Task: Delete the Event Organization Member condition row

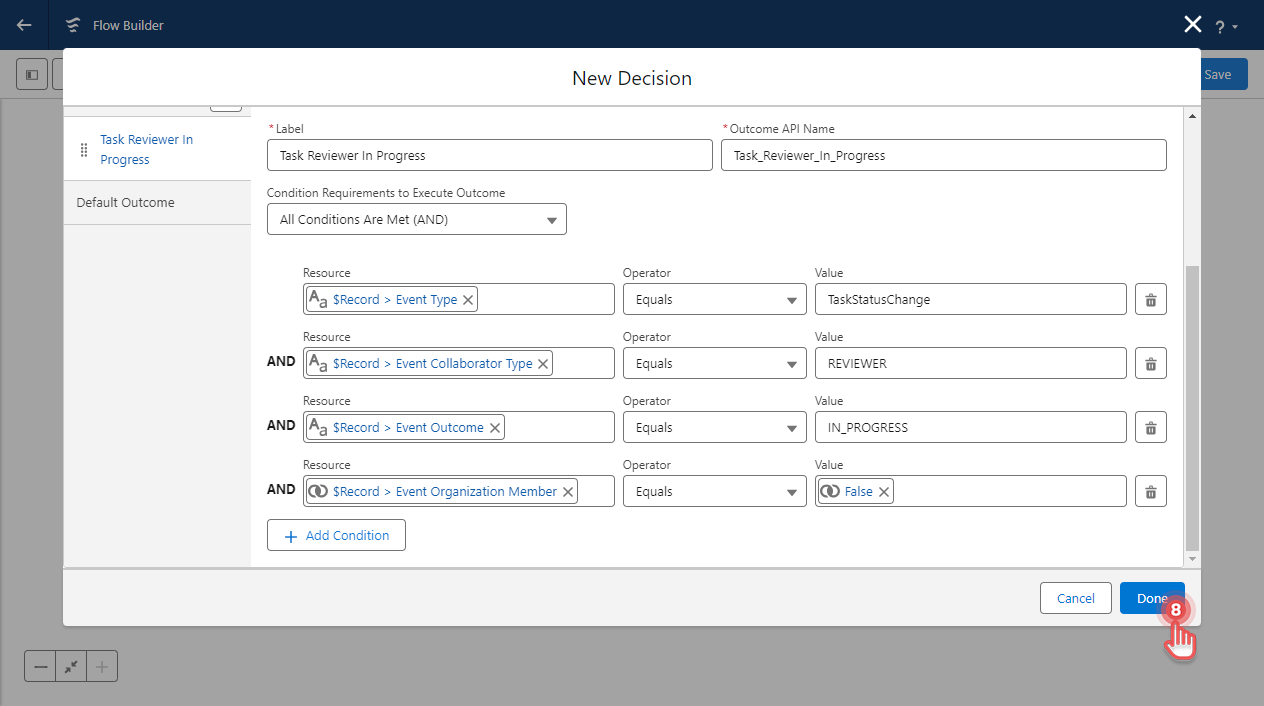Action: click(1150, 491)
